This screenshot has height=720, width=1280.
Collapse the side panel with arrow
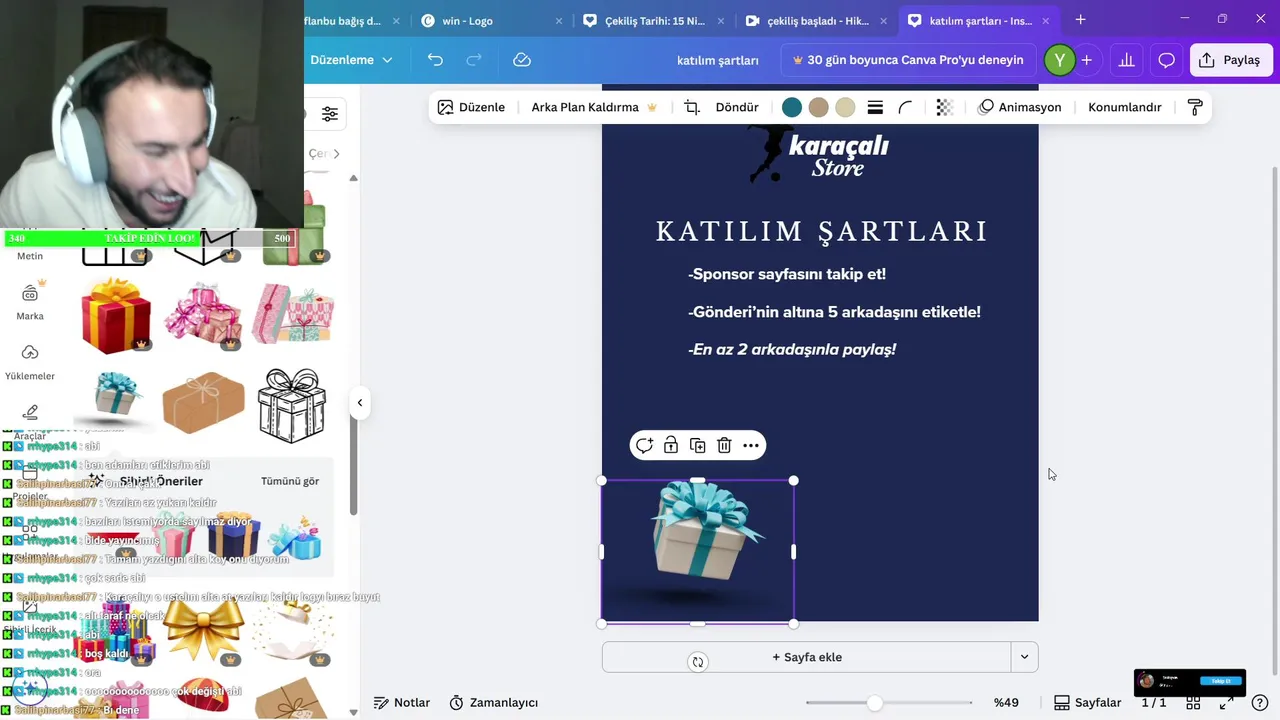pyautogui.click(x=360, y=403)
